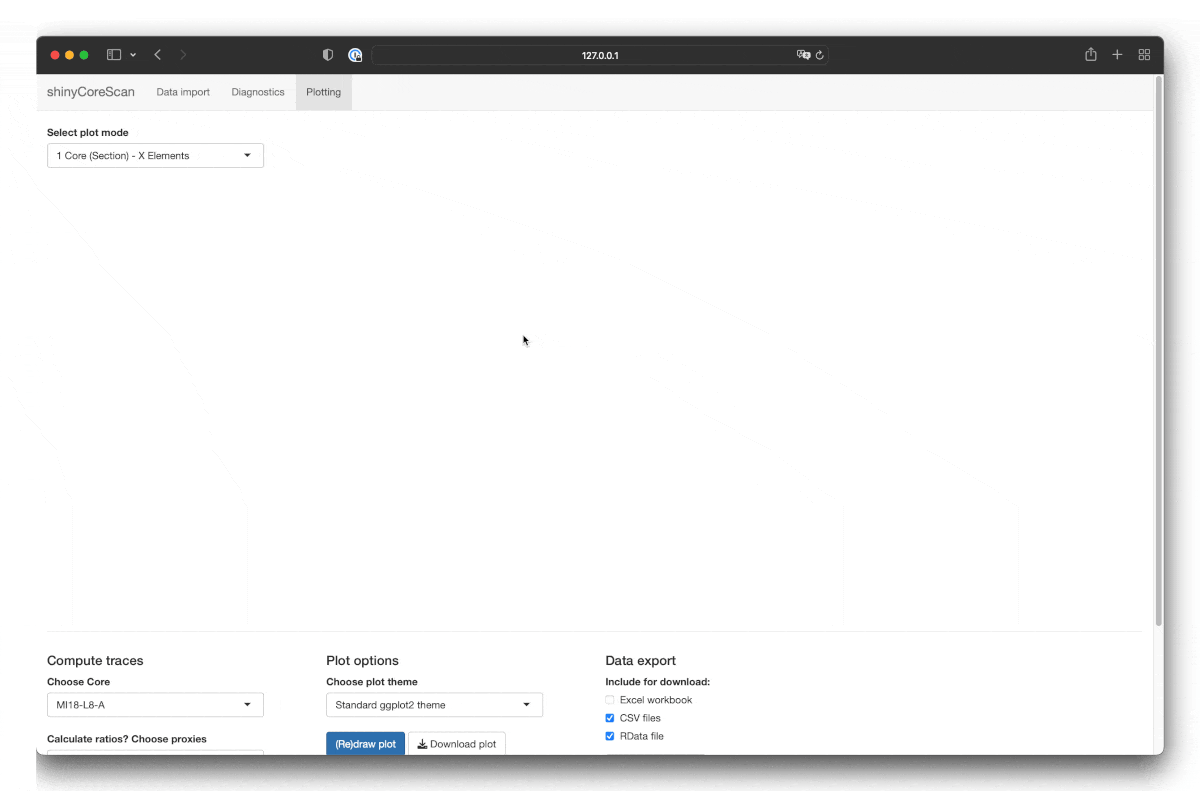The height and width of the screenshot is (791, 1200).
Task: Click the Data export heading
Action: point(640,661)
